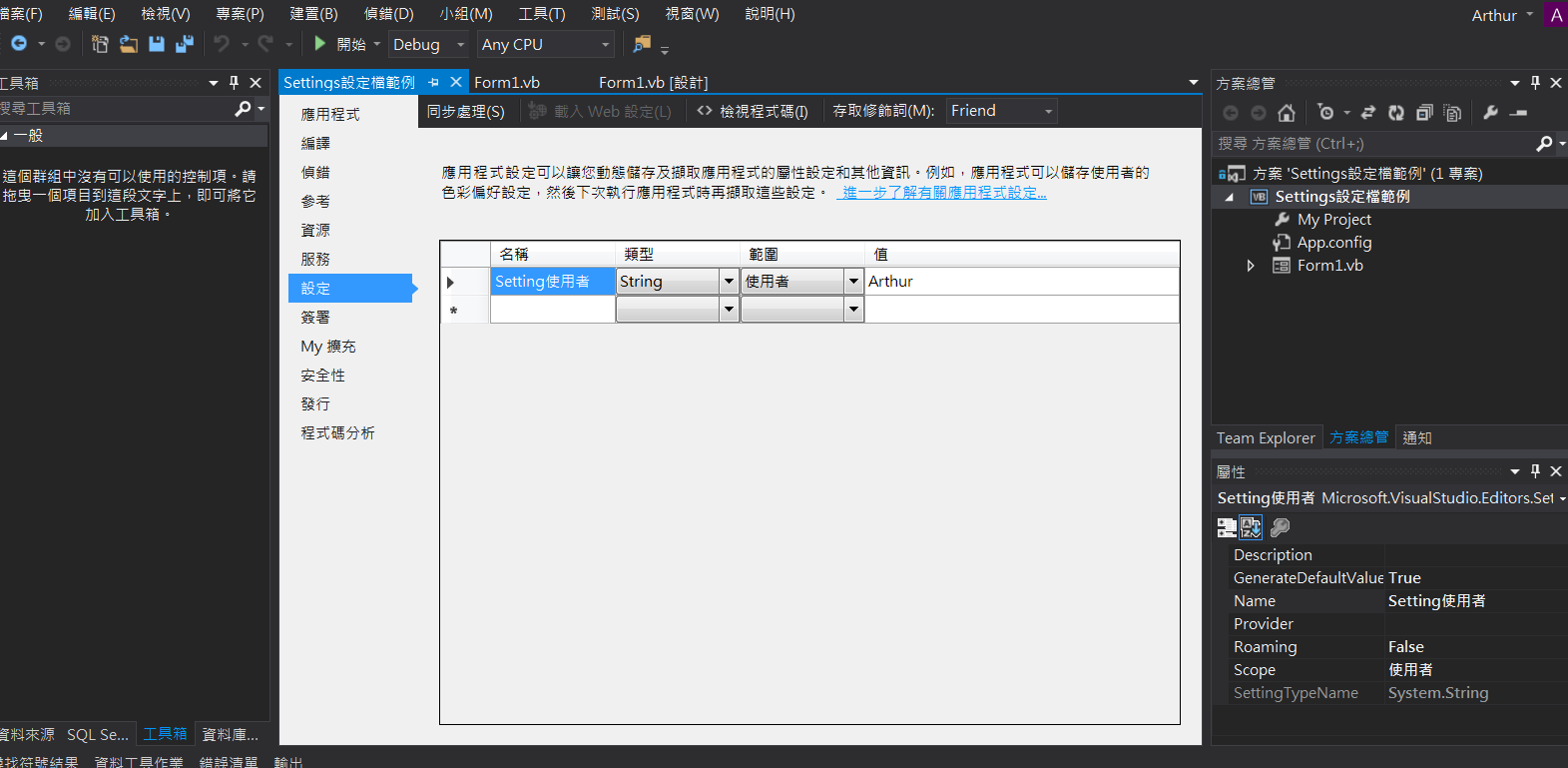Expand the Form1.vb tree node
This screenshot has width=1568, height=768.
coord(1251,266)
